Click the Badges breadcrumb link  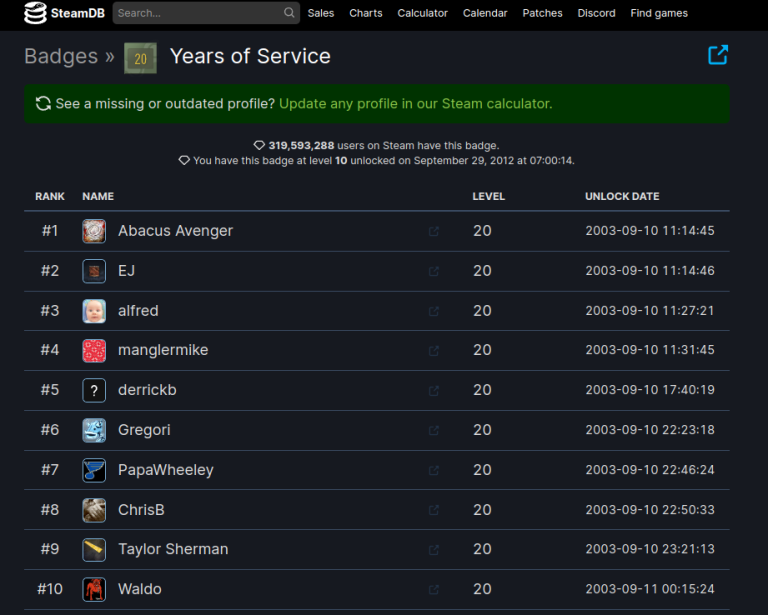pos(61,56)
